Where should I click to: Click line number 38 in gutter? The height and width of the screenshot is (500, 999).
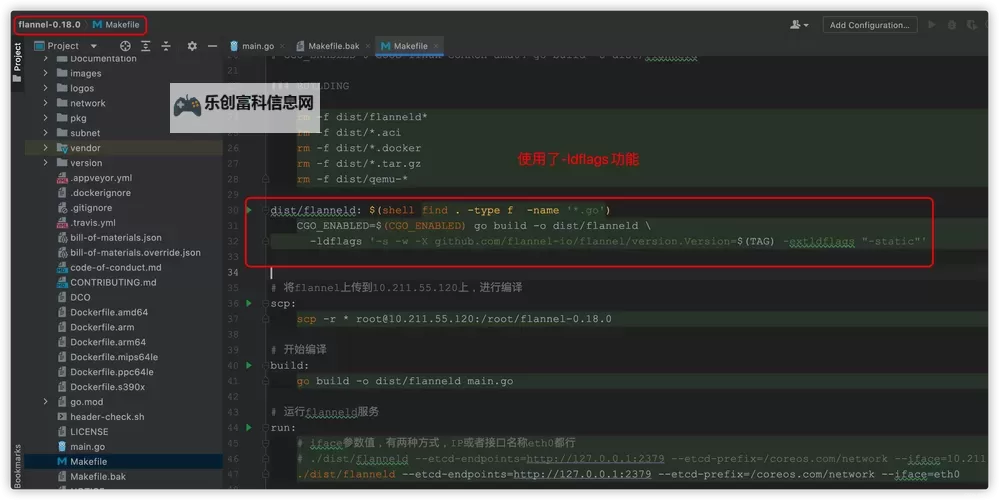[233, 334]
